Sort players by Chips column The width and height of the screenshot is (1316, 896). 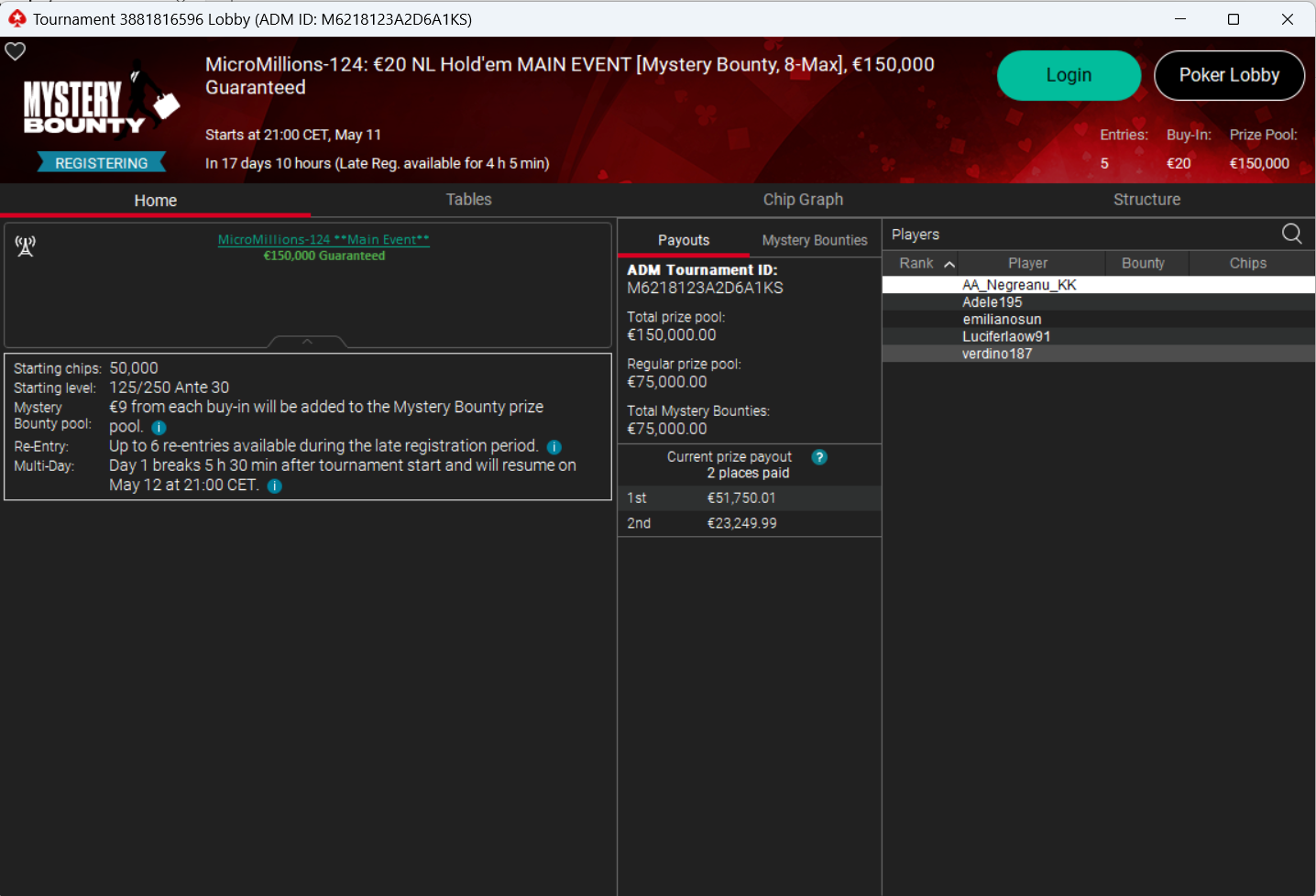(x=1247, y=263)
